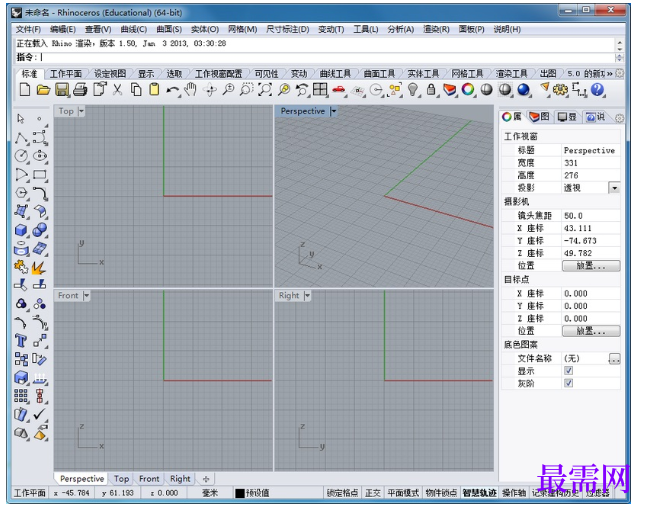Open the Print icon in toolbar

(x=80, y=90)
